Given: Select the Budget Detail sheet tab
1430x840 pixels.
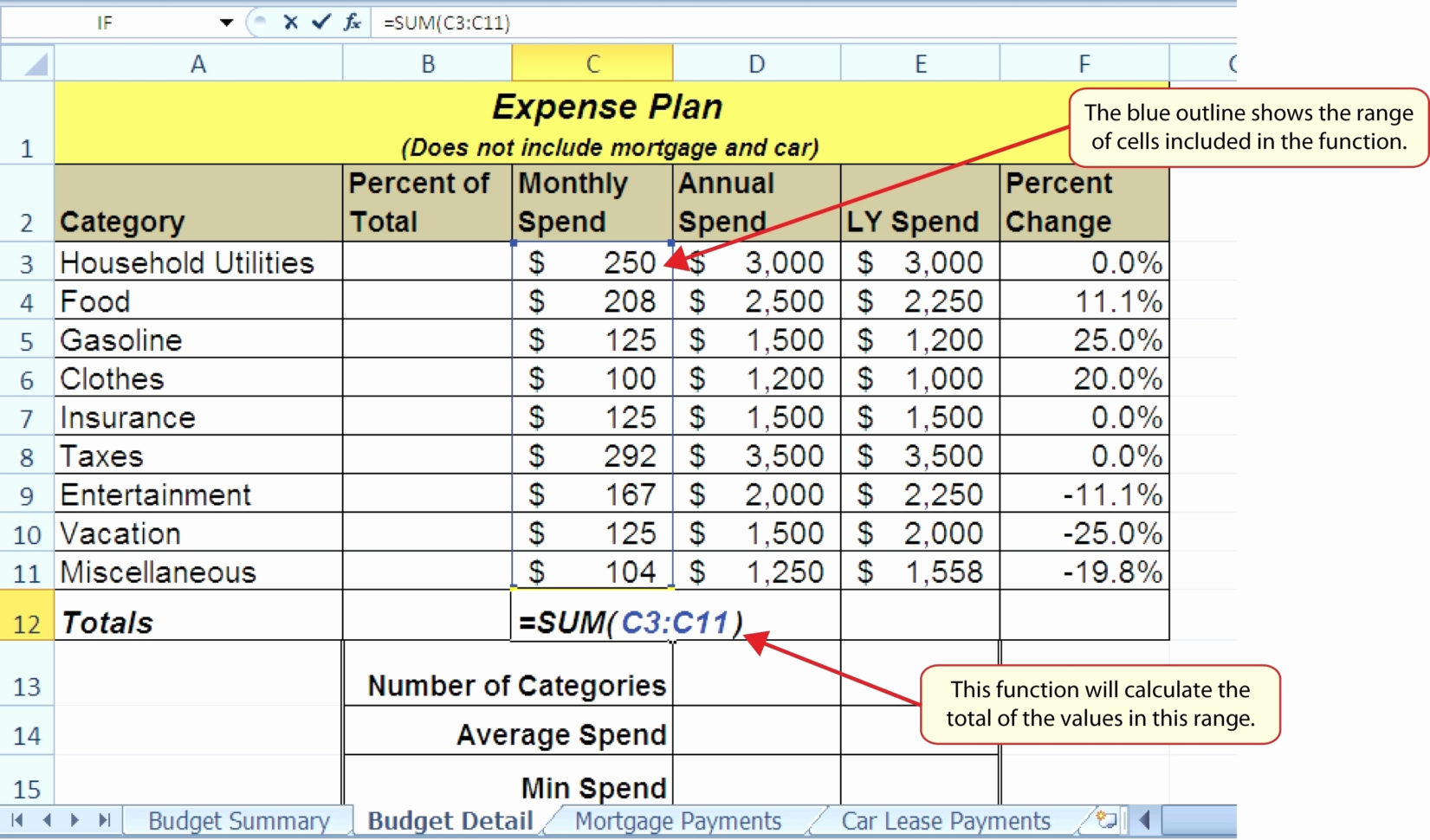Looking at the screenshot, I should [x=449, y=820].
